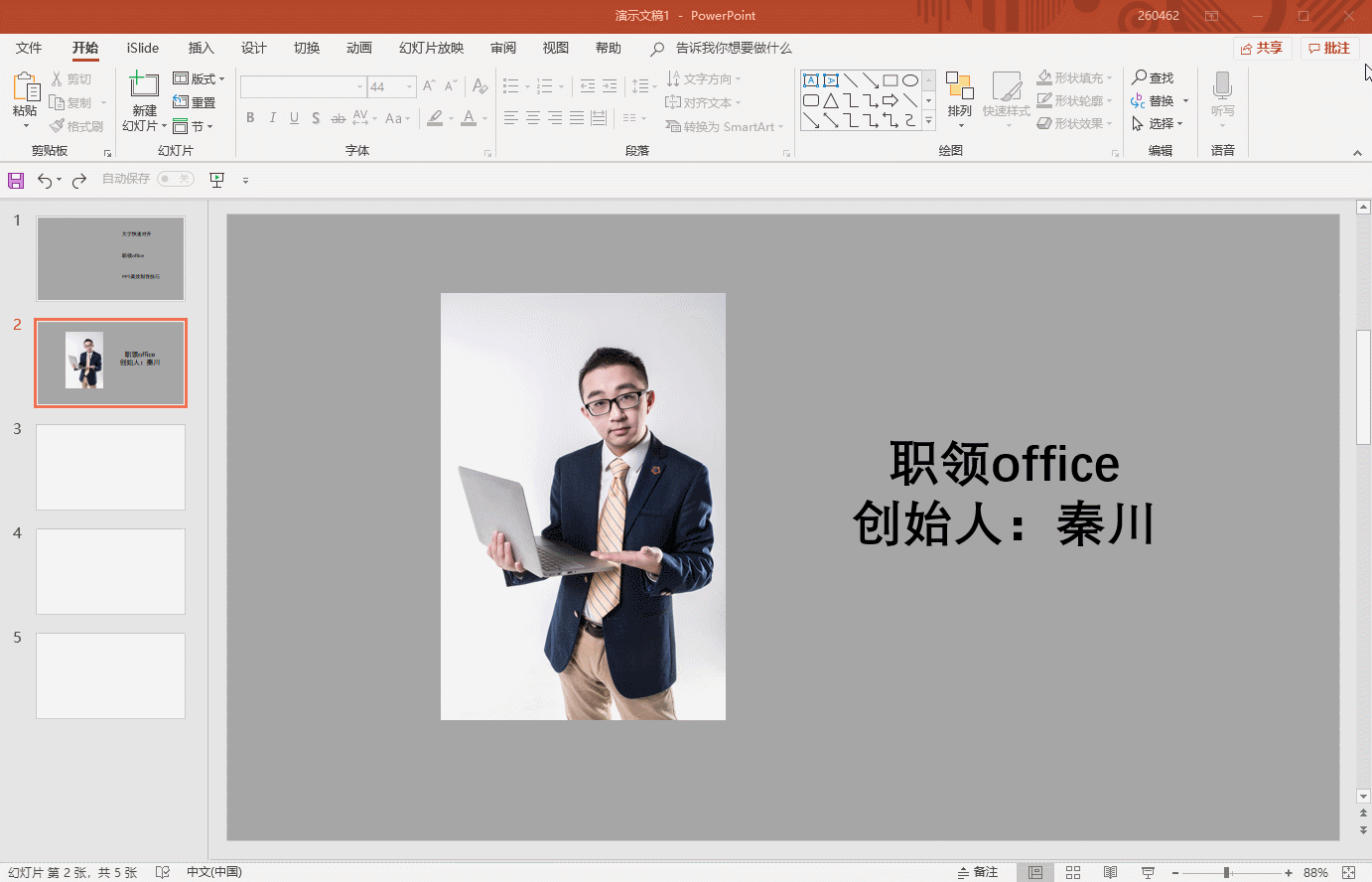Image resolution: width=1372 pixels, height=882 pixels.
Task: Start slideshow from the status bar icon
Action: (x=1147, y=871)
